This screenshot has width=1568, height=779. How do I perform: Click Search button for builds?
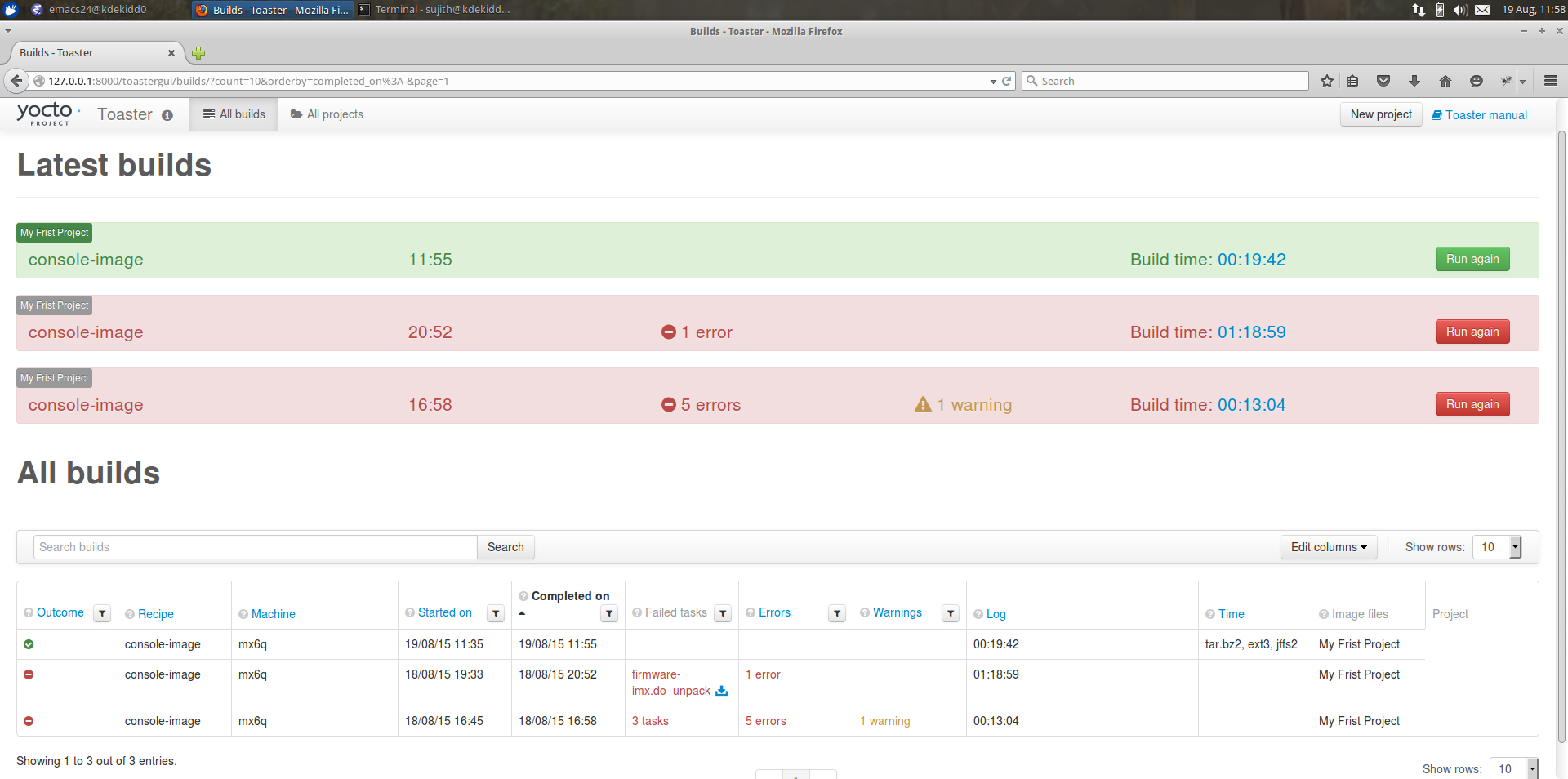coord(506,547)
